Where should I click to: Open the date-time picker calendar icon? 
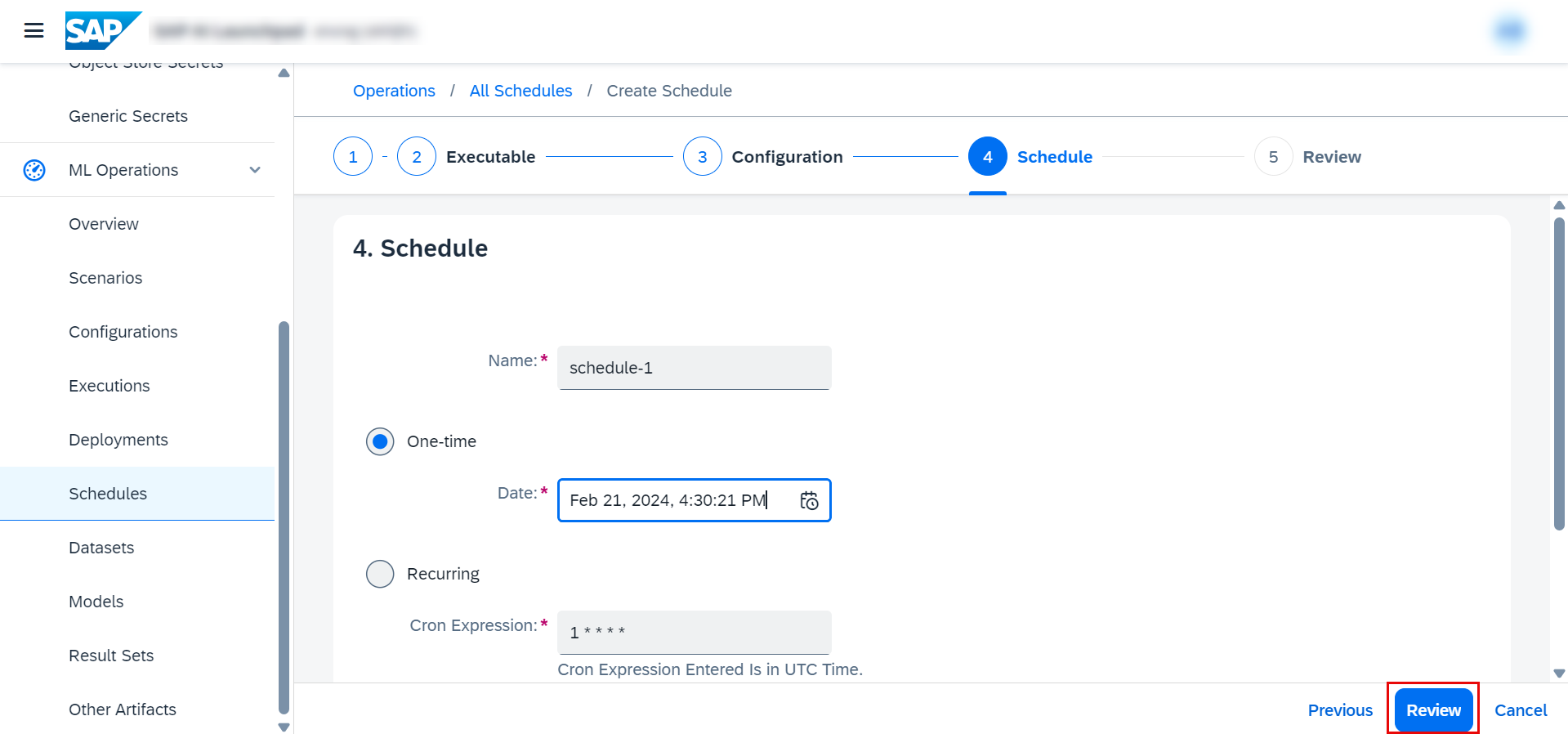click(x=809, y=500)
